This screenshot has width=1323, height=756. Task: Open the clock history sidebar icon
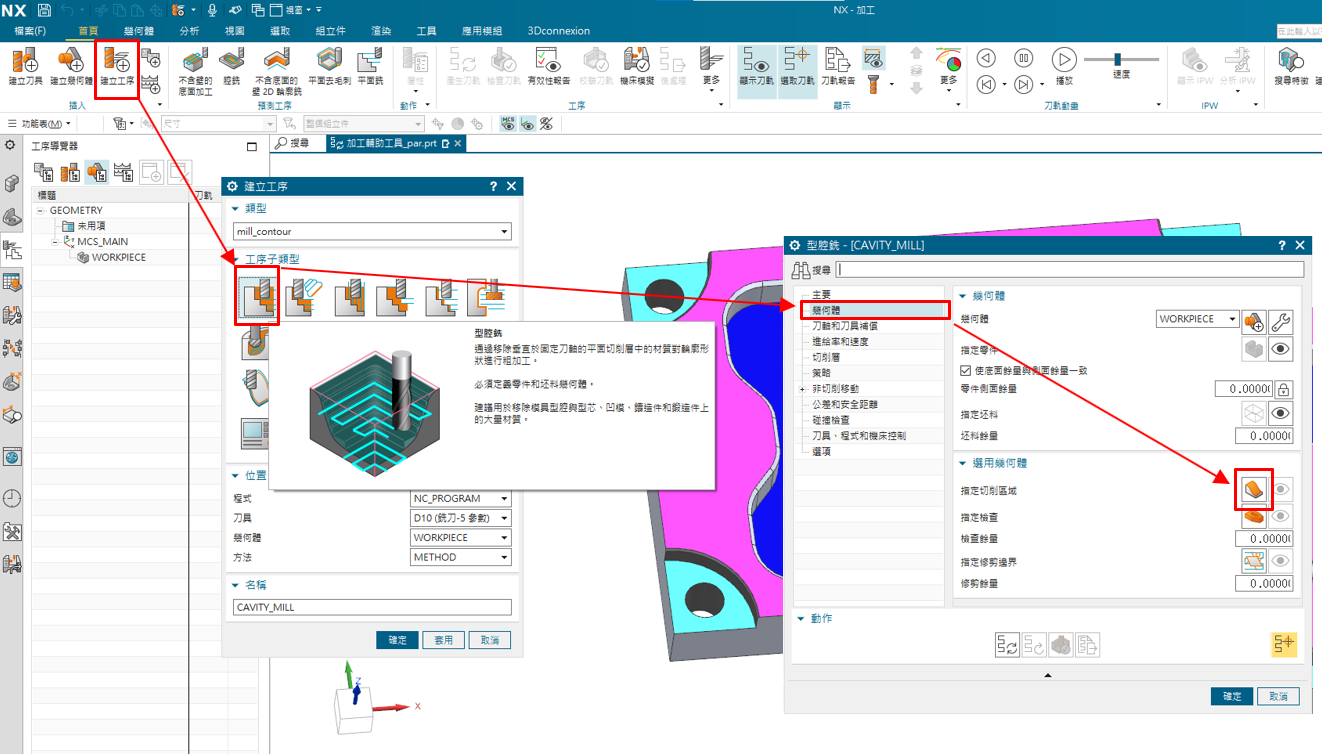coord(12,497)
